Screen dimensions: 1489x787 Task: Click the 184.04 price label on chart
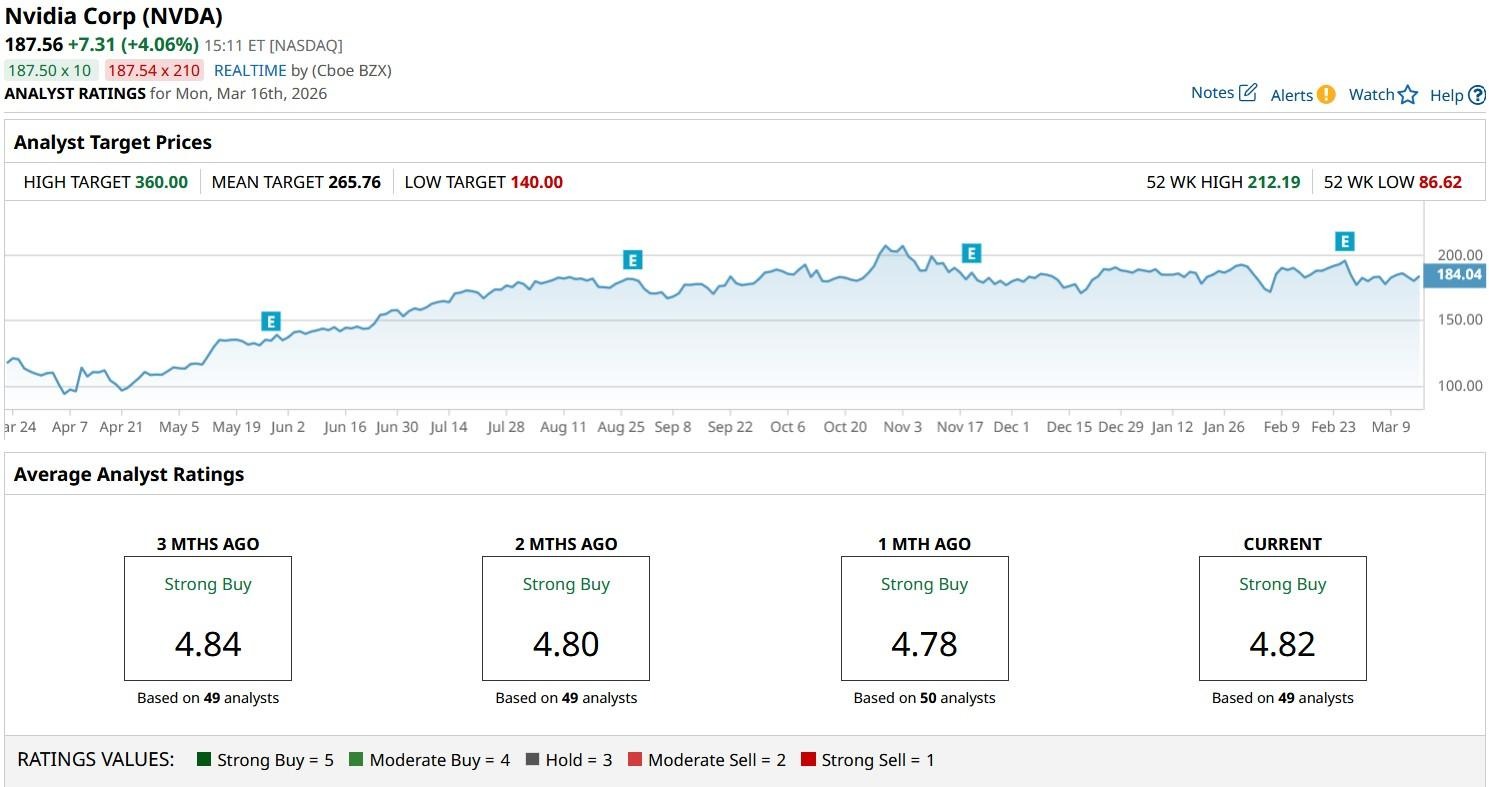click(x=1458, y=275)
